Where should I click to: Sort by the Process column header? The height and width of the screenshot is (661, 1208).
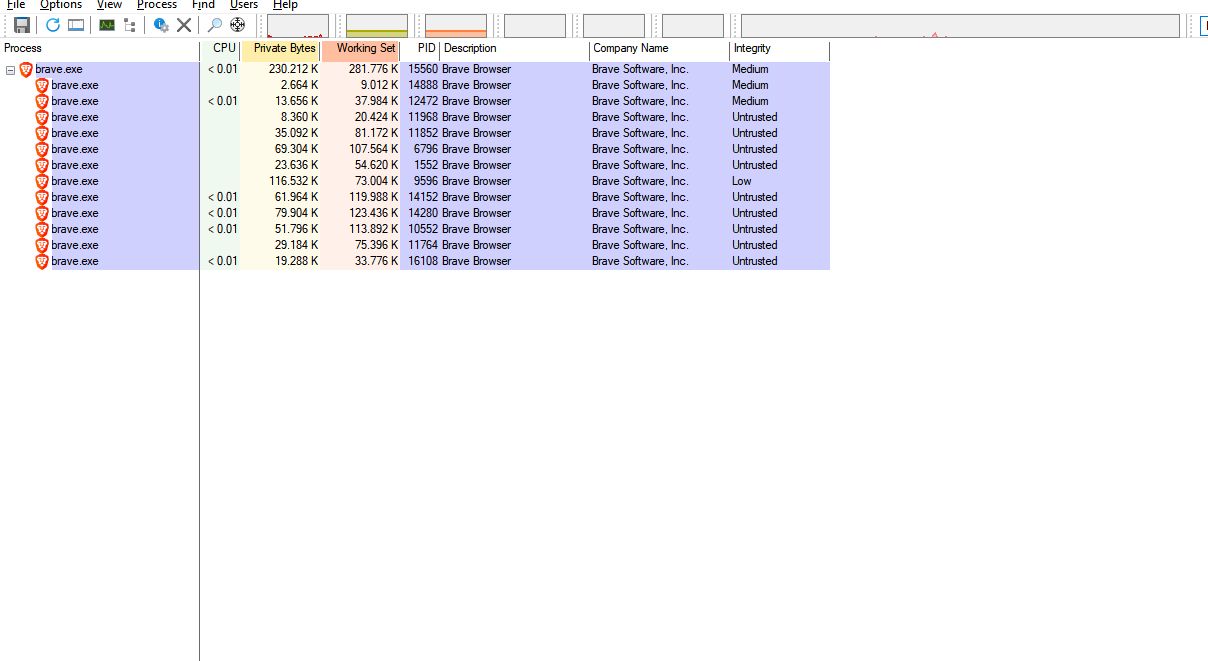point(100,49)
